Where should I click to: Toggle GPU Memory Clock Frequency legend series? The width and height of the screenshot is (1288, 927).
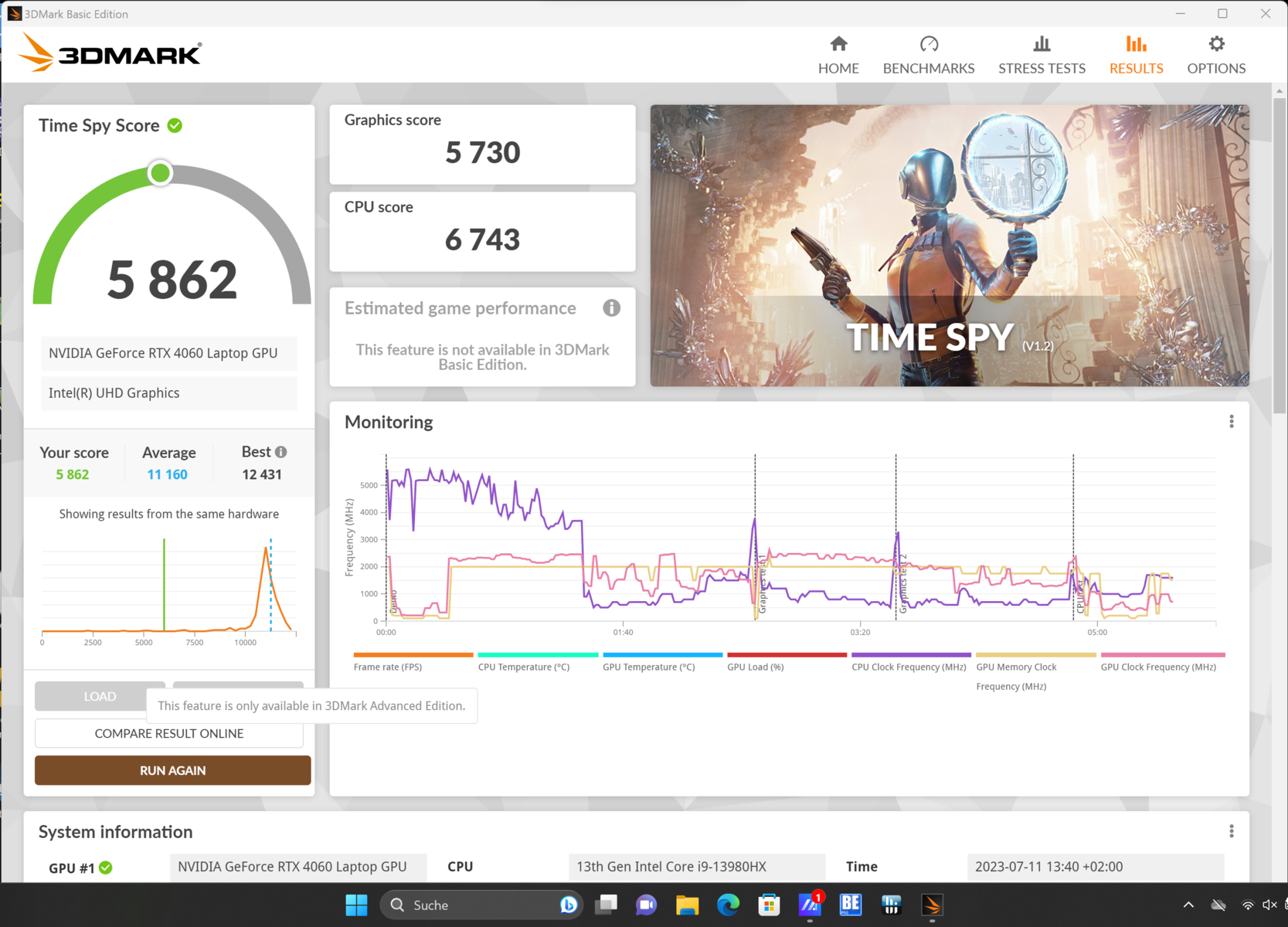[1035, 671]
